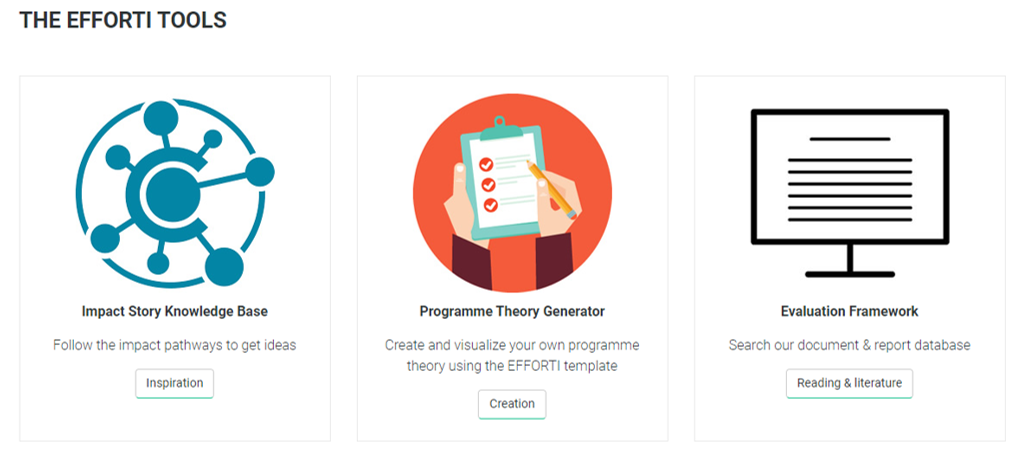The width and height of the screenshot is (1029, 458).
Task: Click 'Follow the impact pathways' description
Action: click(175, 345)
